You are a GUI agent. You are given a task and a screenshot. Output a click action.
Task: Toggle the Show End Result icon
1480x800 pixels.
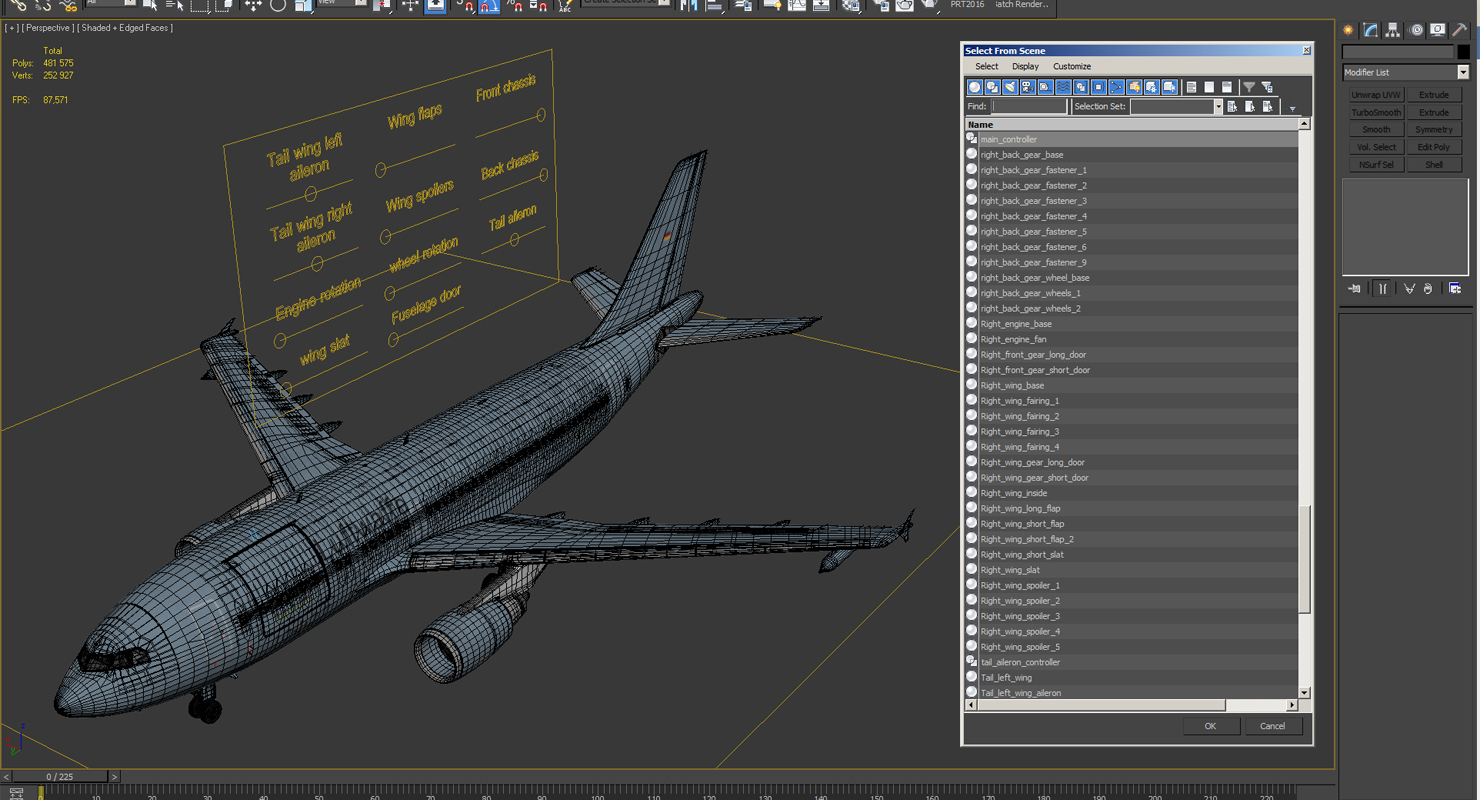coord(1383,289)
